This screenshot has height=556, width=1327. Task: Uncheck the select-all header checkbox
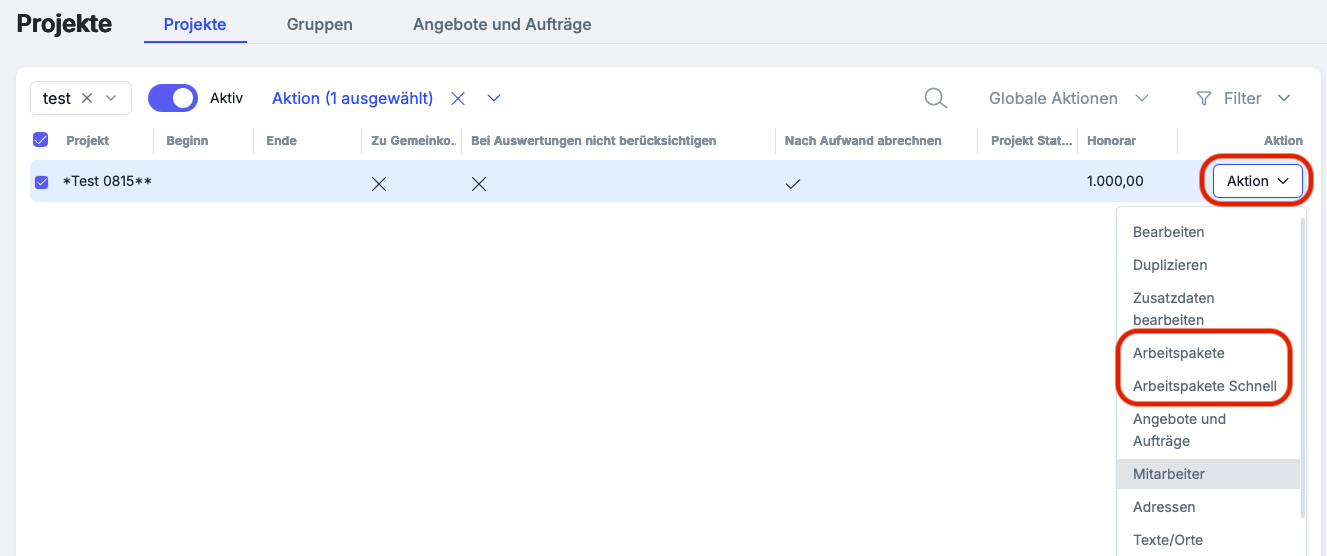41,140
